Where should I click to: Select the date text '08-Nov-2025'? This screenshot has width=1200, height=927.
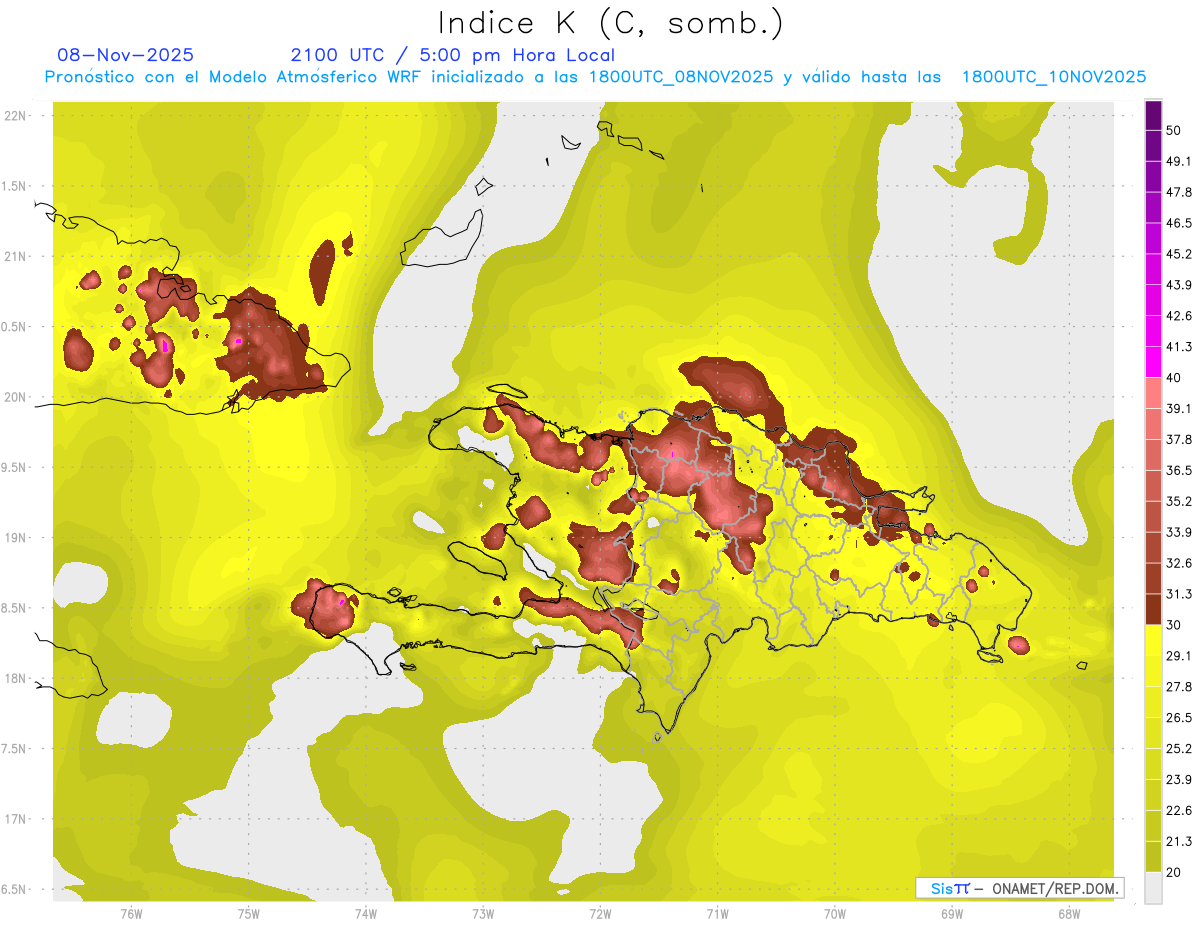(x=125, y=55)
